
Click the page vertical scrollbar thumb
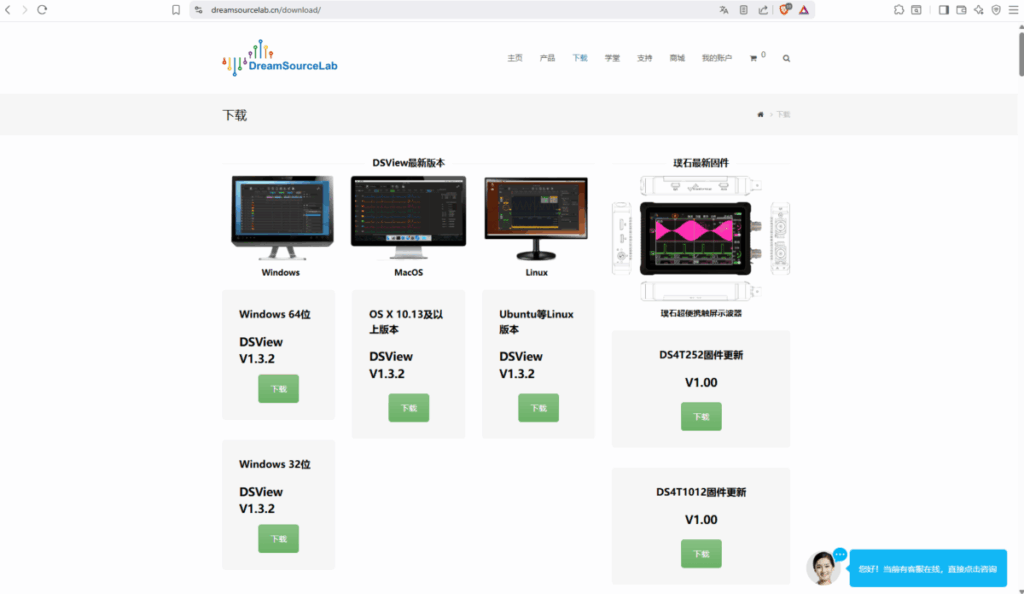coord(1020,52)
